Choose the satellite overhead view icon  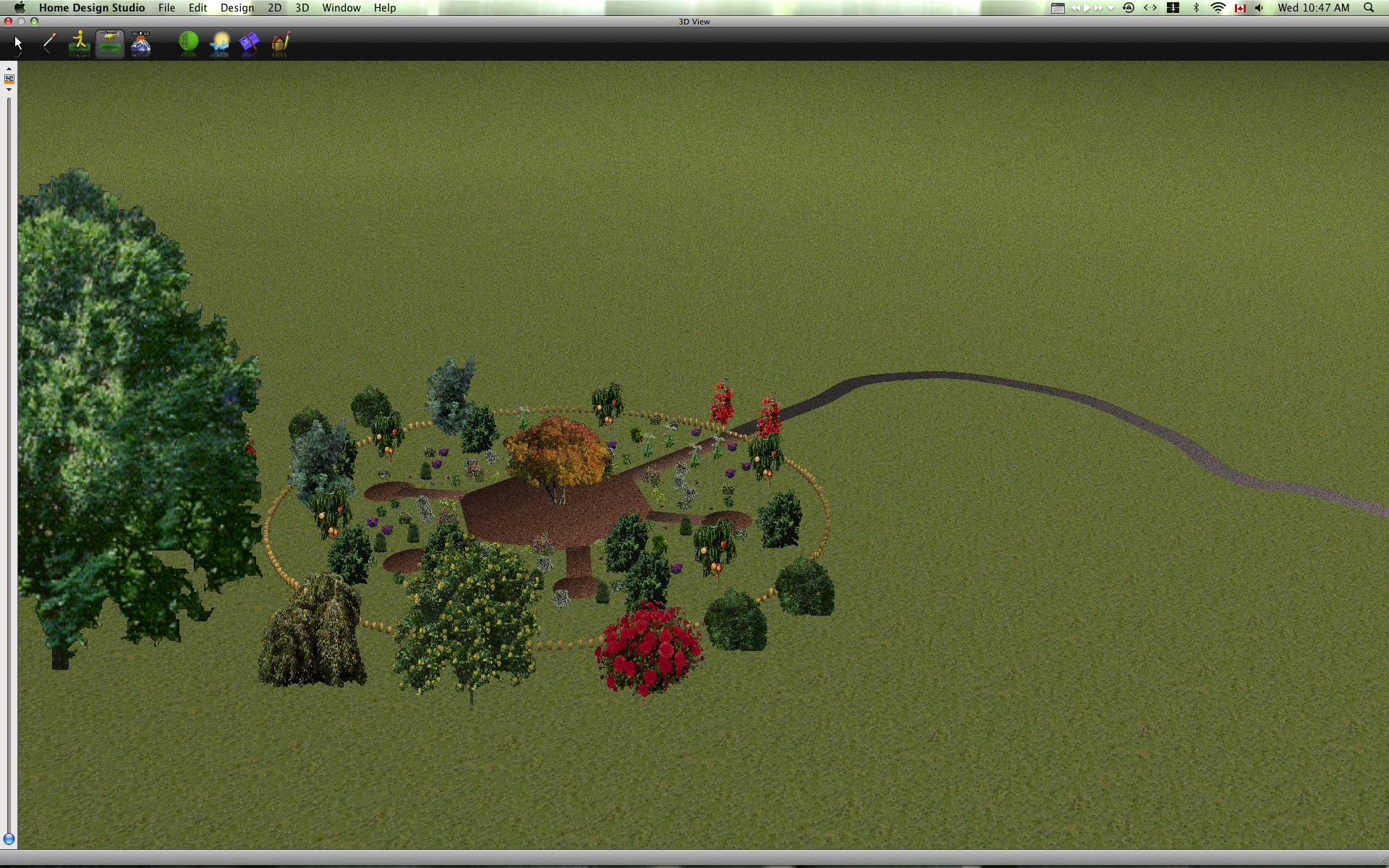point(141,43)
